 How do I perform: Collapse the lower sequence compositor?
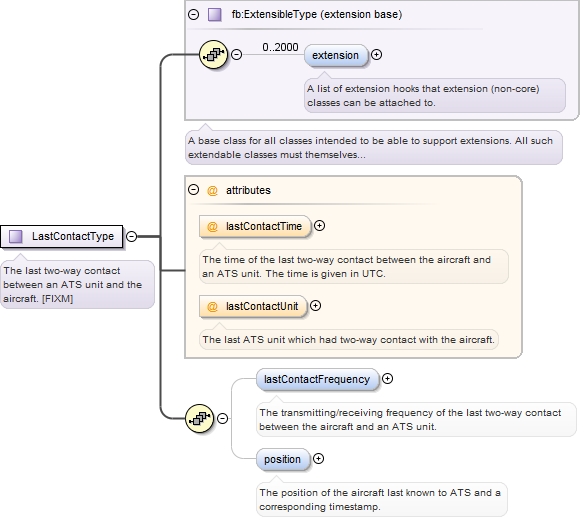[x=222, y=418]
